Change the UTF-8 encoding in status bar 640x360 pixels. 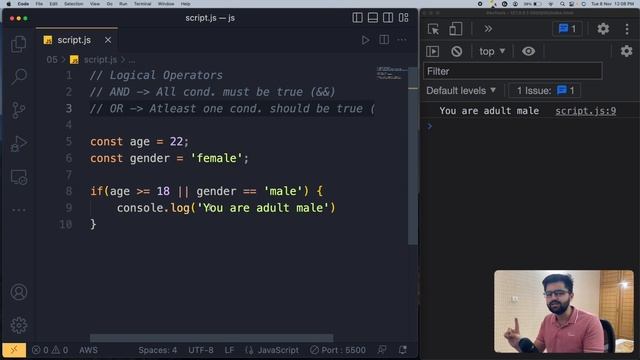click(x=201, y=350)
